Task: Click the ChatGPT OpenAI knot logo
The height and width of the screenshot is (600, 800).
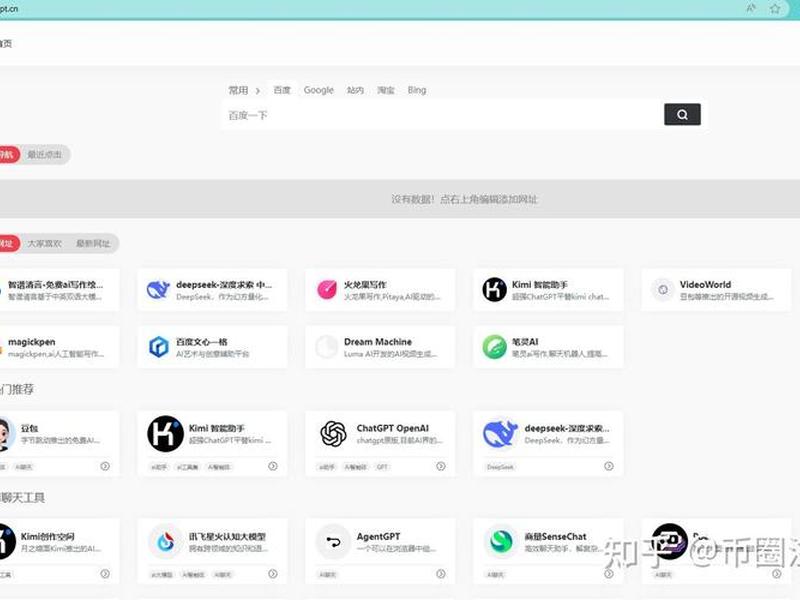Action: 333,434
